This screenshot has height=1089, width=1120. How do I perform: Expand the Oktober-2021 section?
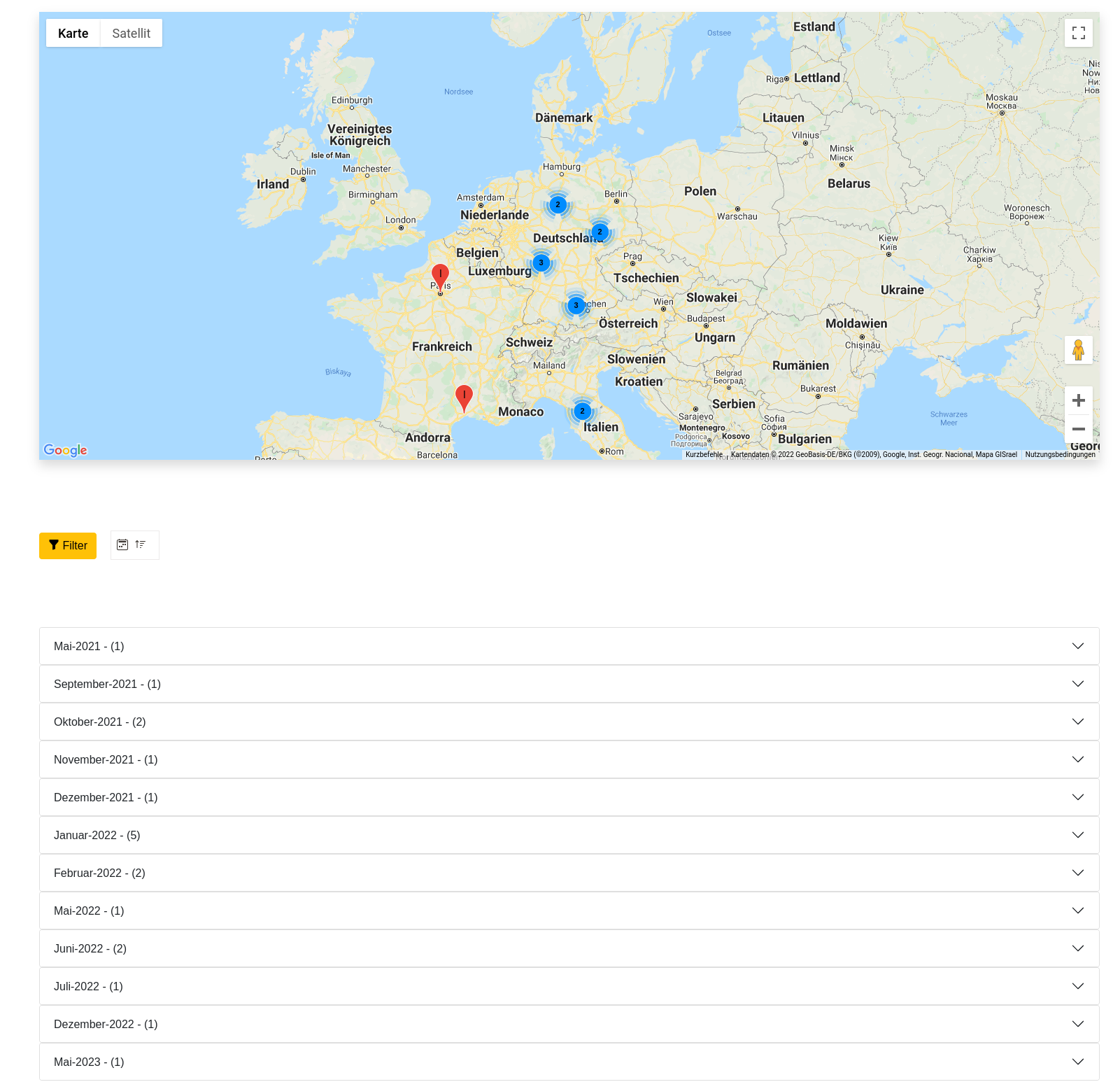point(569,722)
